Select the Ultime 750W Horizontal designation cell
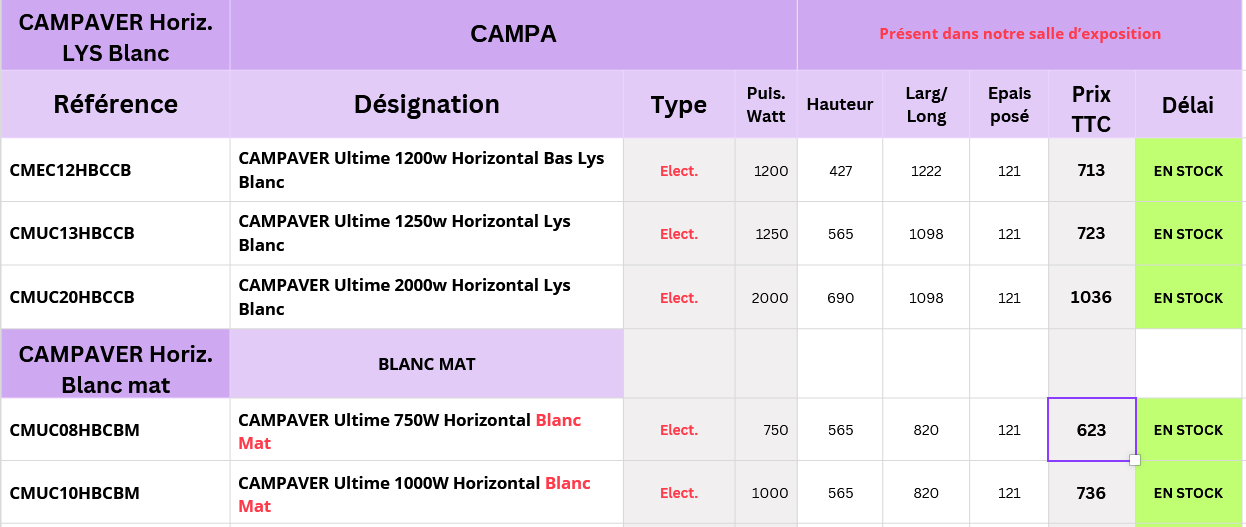 426,430
